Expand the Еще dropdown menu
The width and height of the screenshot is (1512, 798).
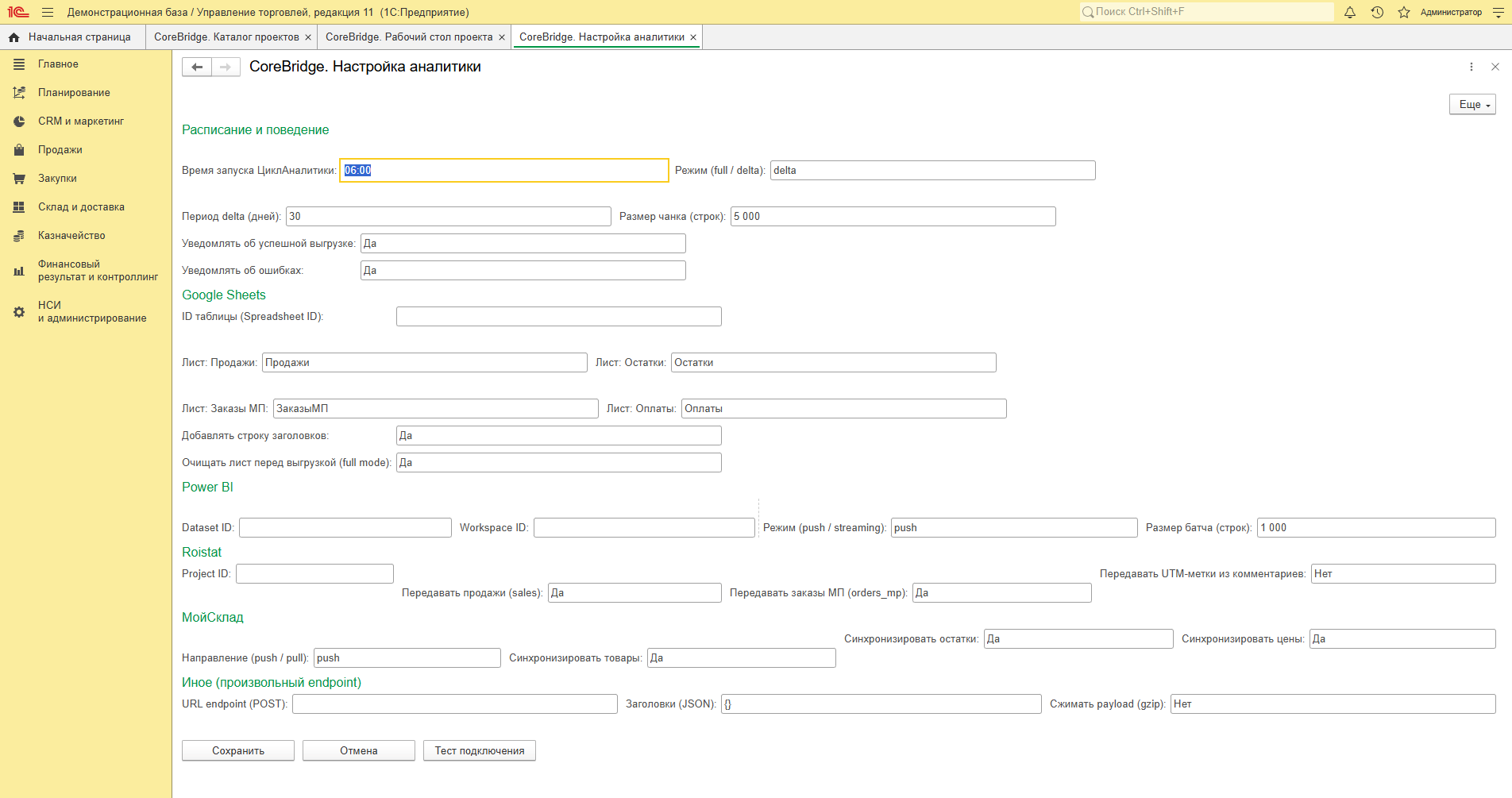pos(1472,105)
